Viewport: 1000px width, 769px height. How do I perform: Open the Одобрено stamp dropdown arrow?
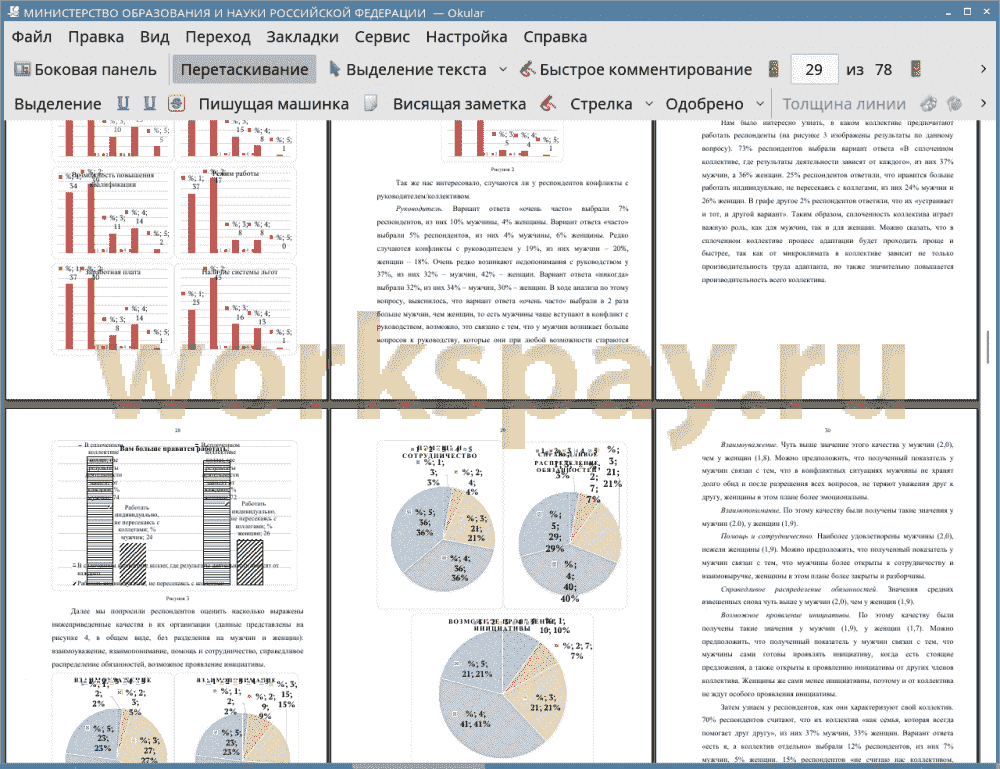(760, 103)
